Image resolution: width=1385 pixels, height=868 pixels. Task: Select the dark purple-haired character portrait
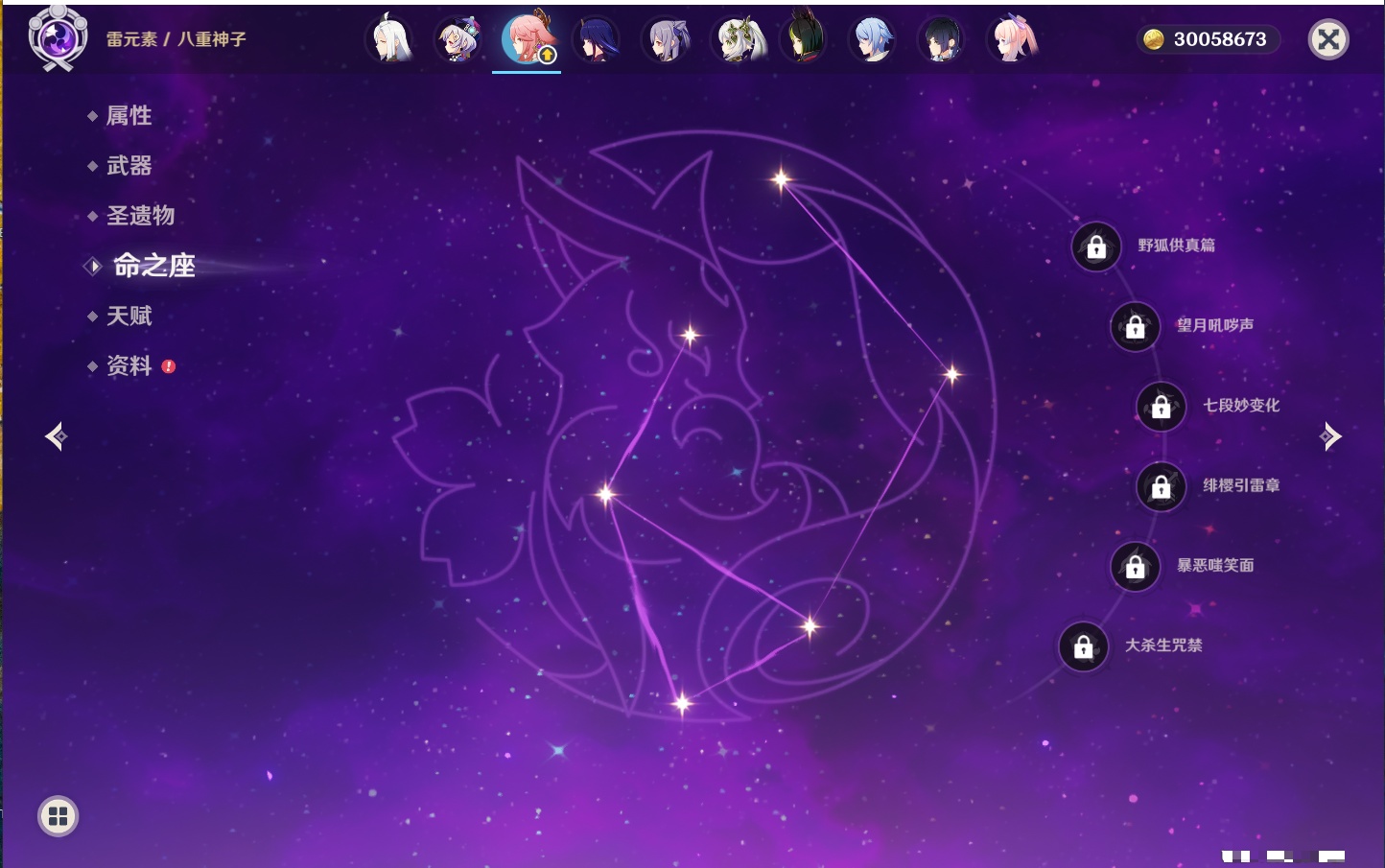tap(597, 40)
